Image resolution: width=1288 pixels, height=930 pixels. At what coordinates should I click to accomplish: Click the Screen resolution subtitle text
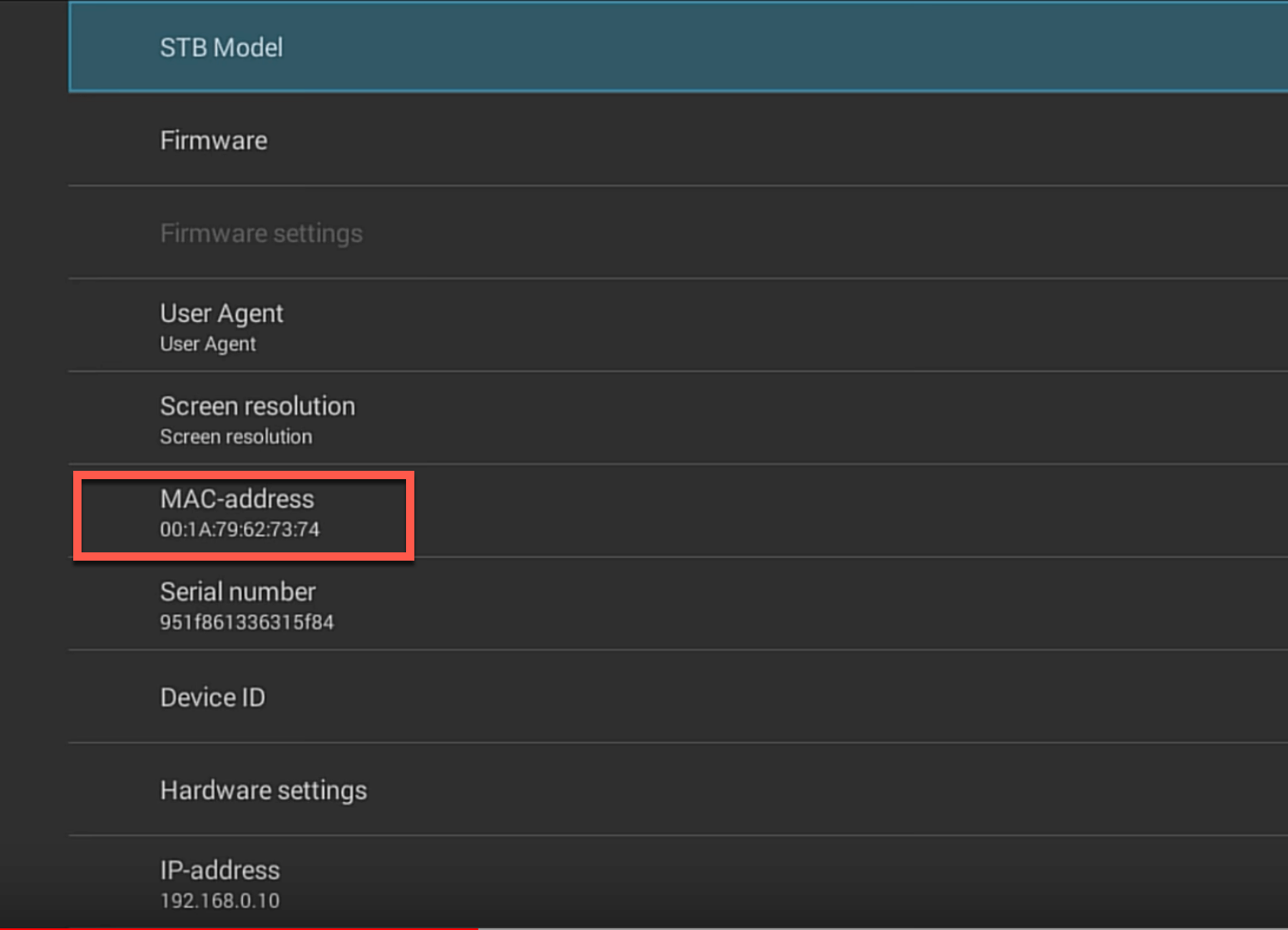tap(236, 437)
